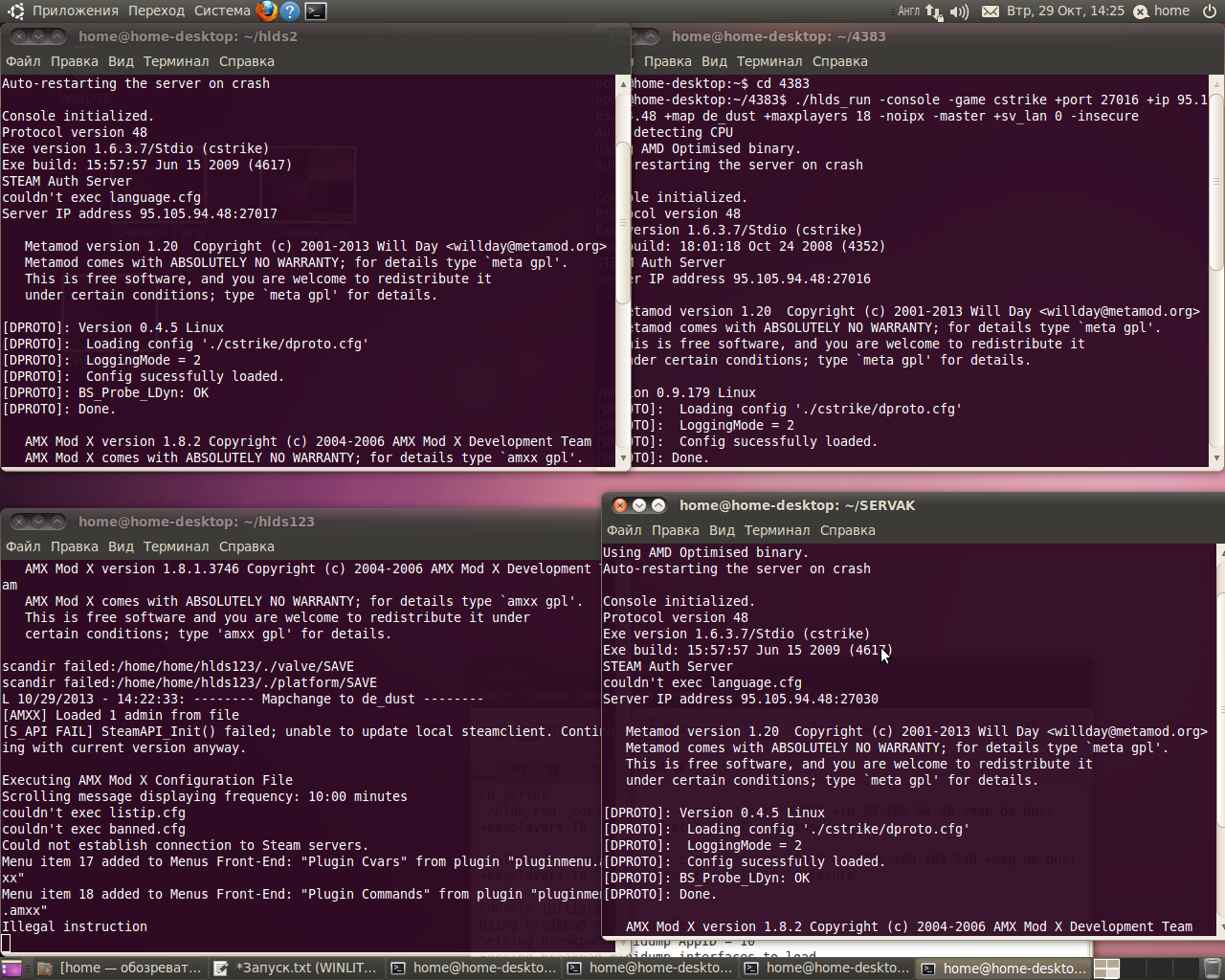Click 'Scrolling message displaying frequency: 10:00 minutes'
Image resolution: width=1225 pixels, height=980 pixels.
pos(205,796)
